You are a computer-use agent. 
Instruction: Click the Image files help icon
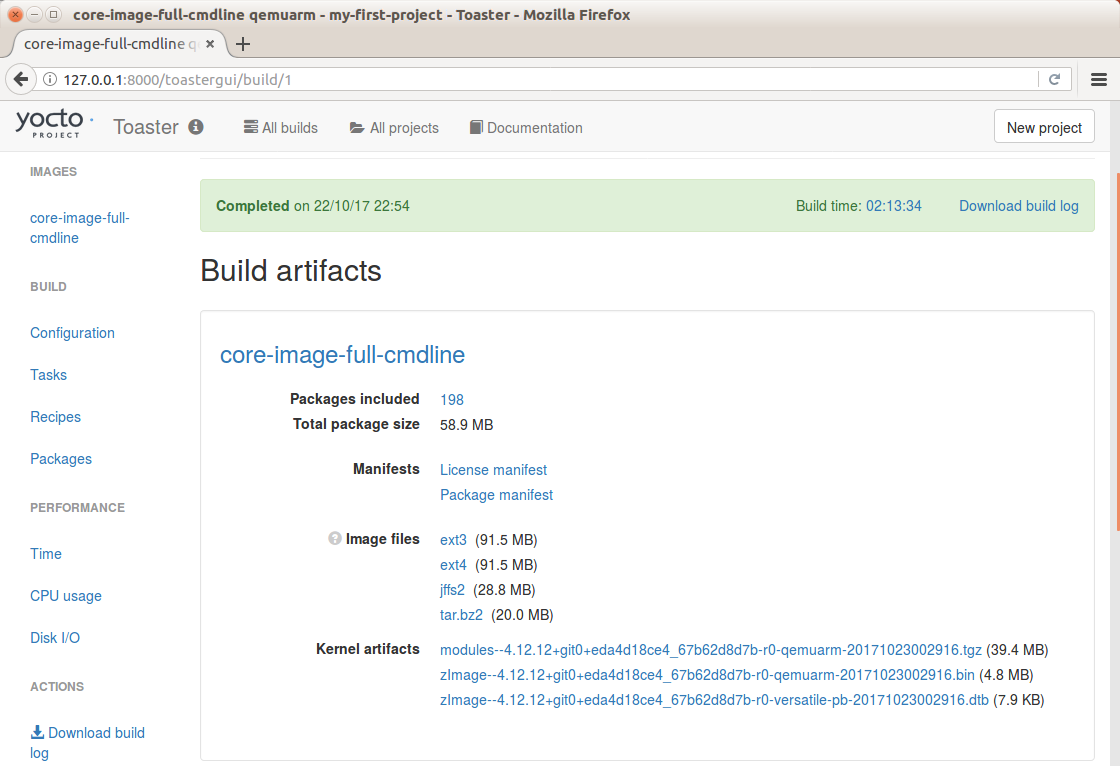[x=334, y=538]
